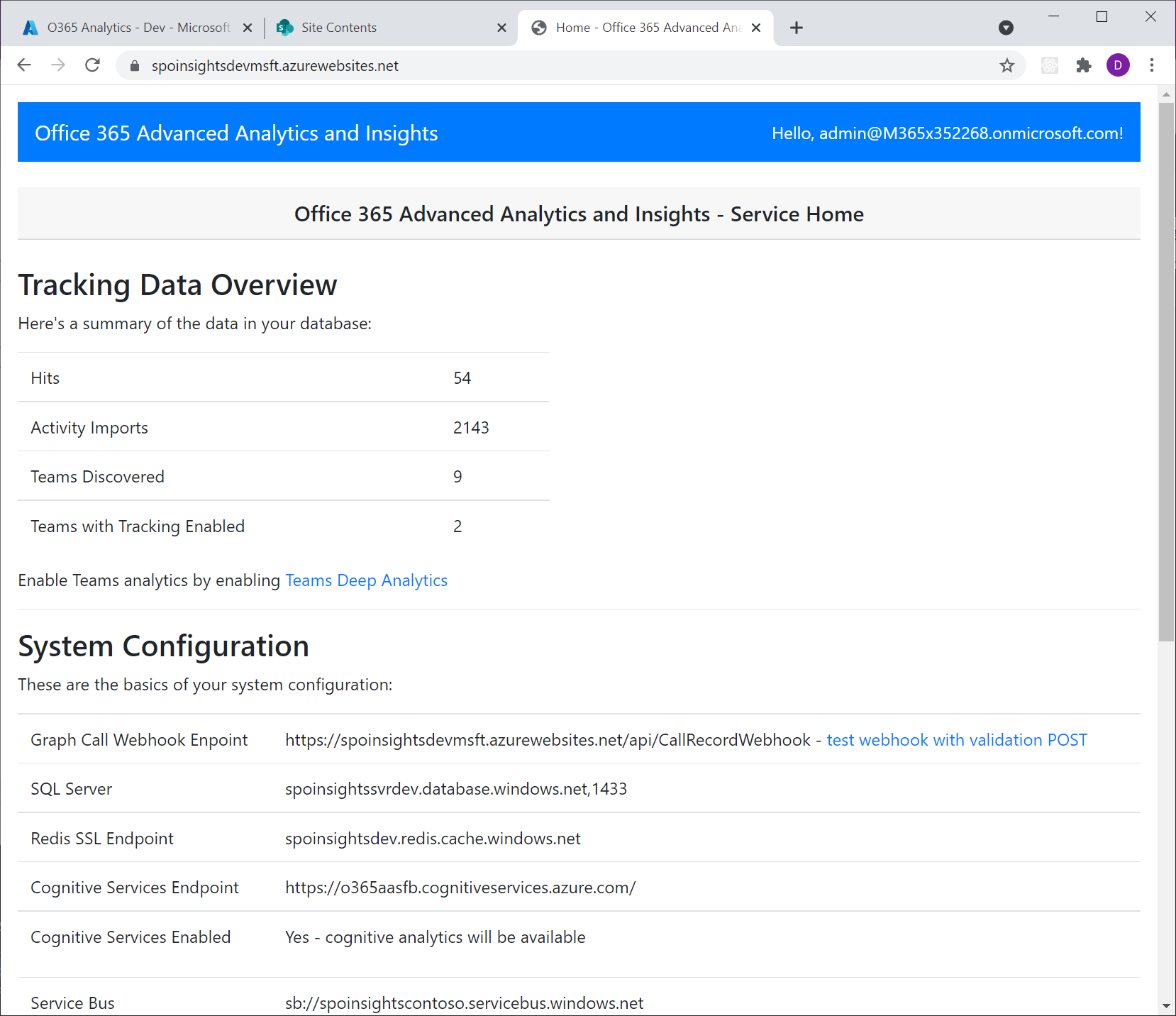The width and height of the screenshot is (1176, 1016).
Task: Open the purple D profile avatar
Action: (1118, 65)
